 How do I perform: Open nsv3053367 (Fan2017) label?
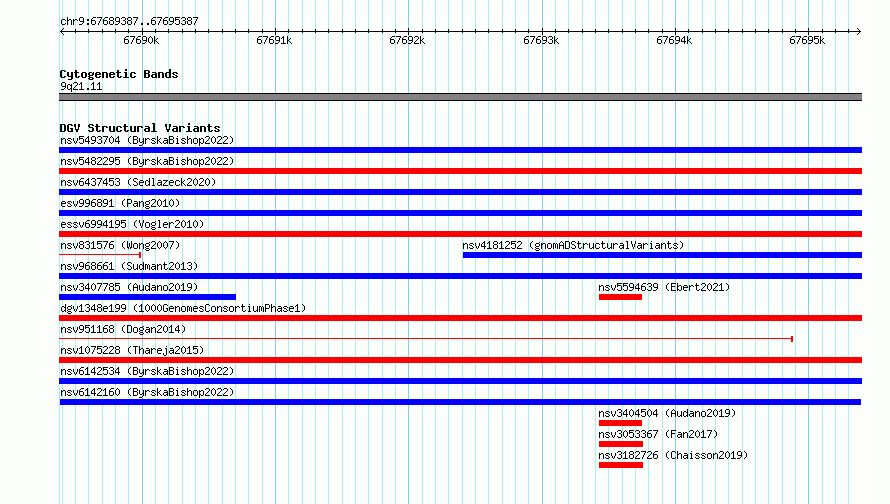[x=658, y=434]
